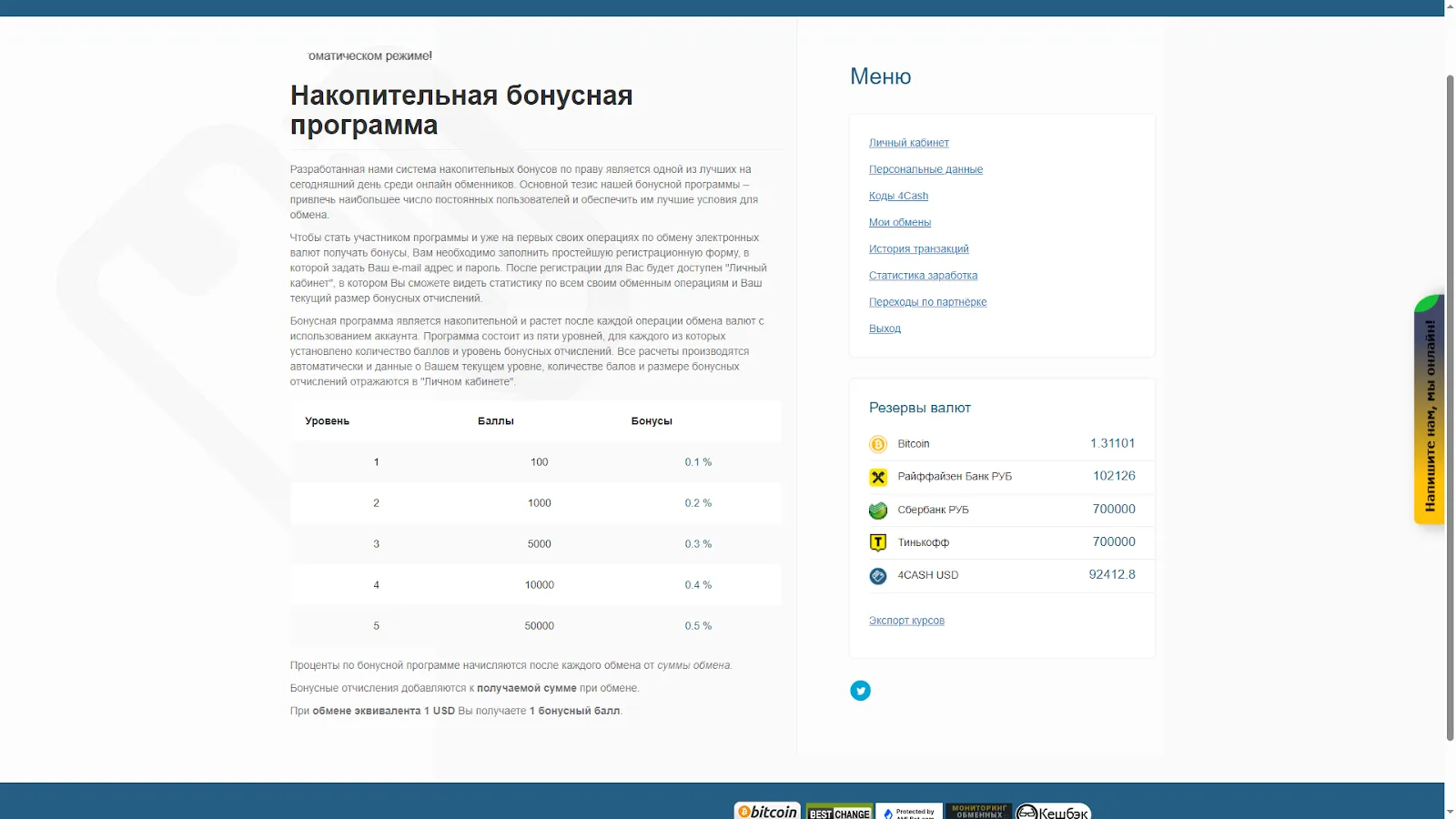
Task: Open 'Мои обмены' in the menu
Action: pos(899,222)
